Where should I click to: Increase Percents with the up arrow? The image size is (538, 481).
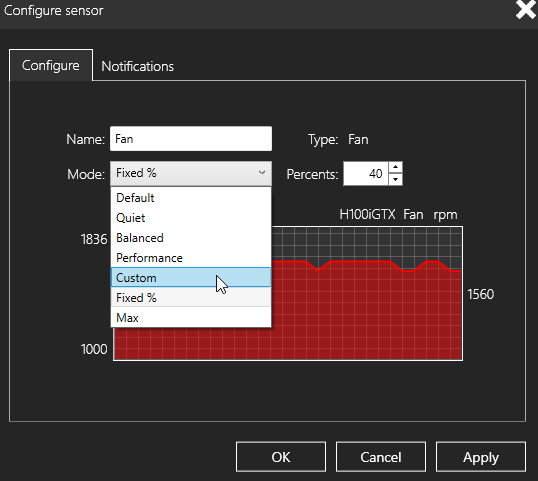(396, 167)
